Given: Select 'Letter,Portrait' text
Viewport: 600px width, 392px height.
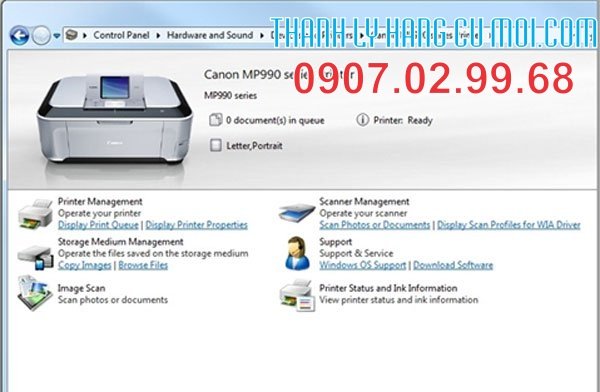Looking at the screenshot, I should [254, 146].
